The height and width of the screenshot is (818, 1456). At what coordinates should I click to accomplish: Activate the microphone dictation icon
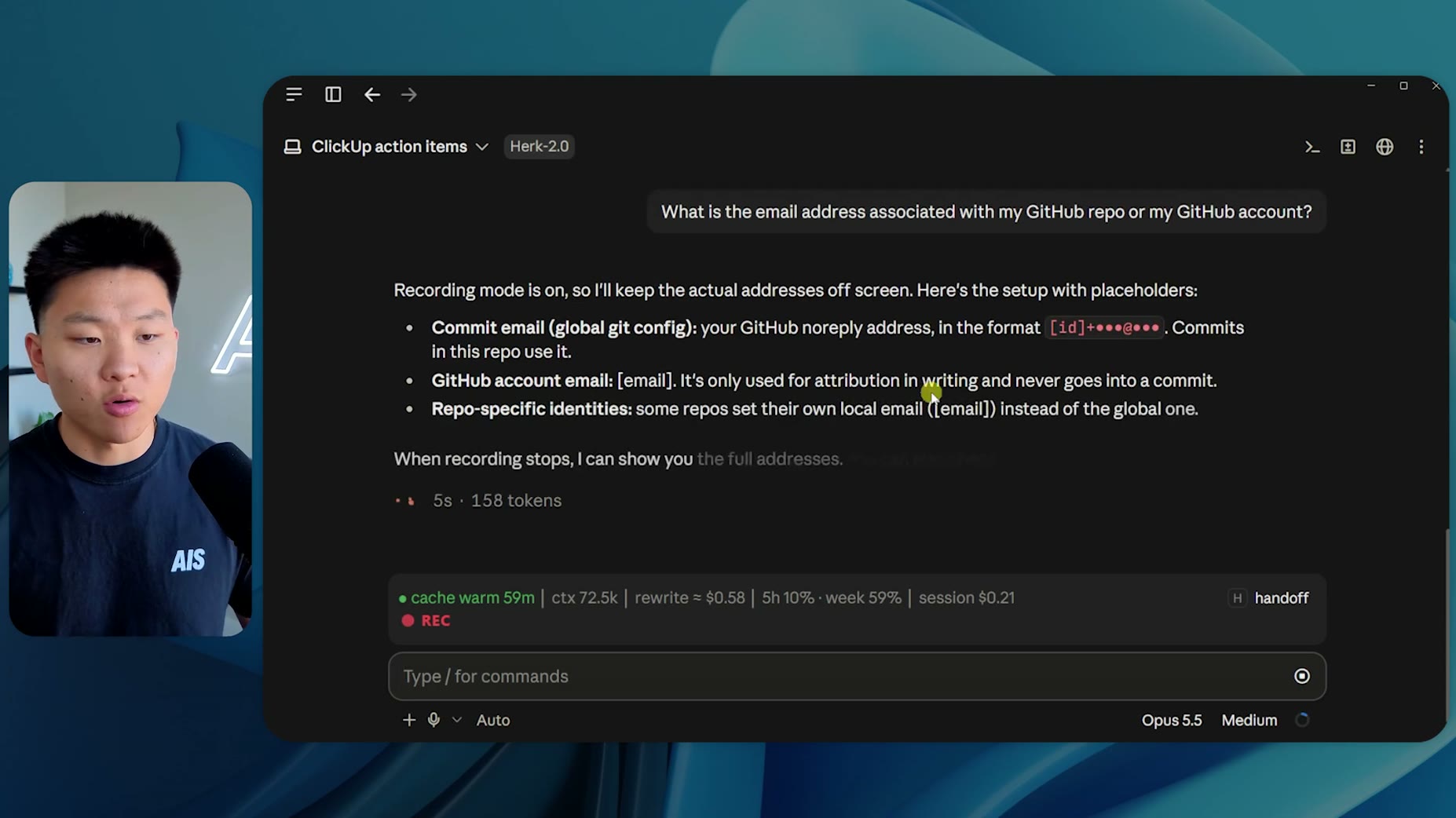pos(434,720)
